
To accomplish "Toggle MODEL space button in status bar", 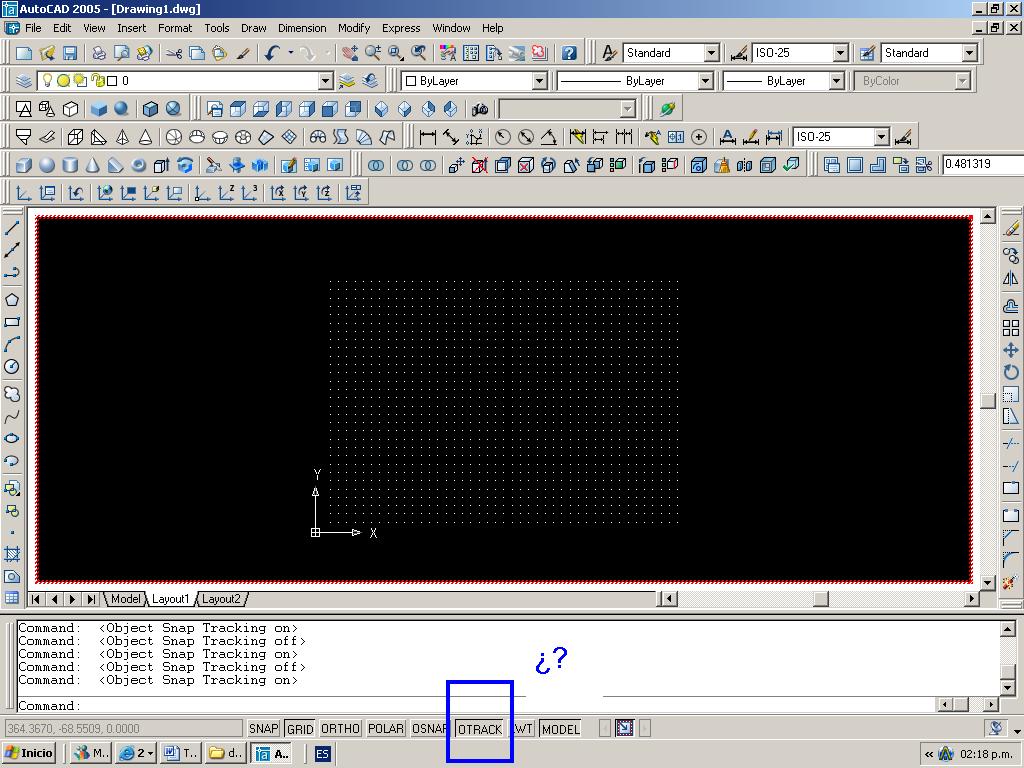I will point(560,728).
